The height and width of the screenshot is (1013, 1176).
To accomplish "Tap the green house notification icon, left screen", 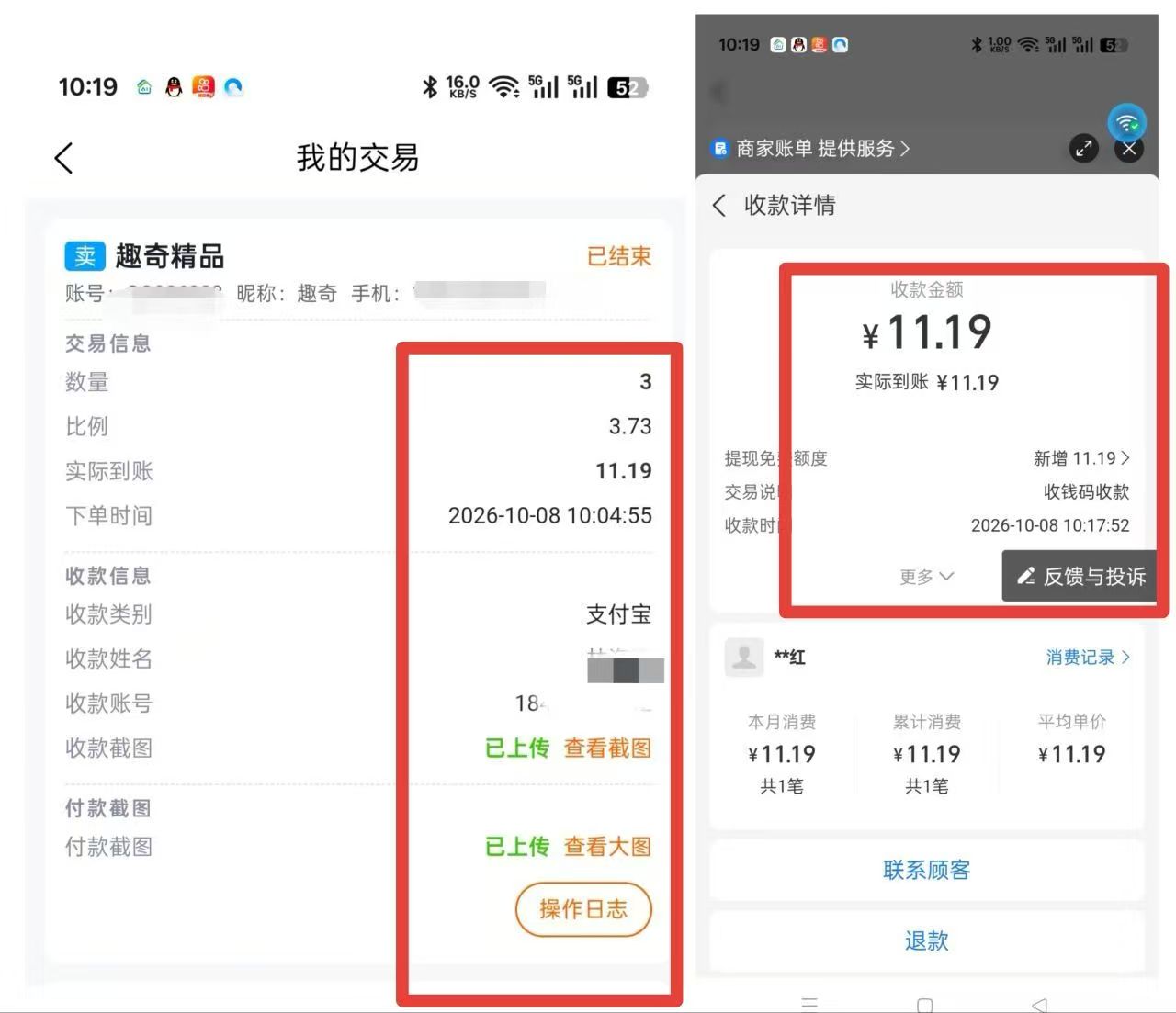I will click(144, 87).
